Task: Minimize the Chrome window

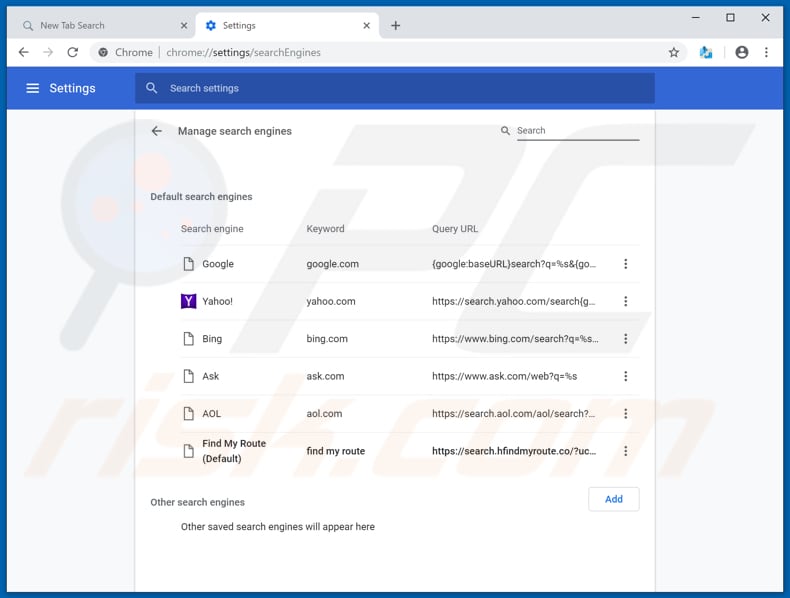Action: coord(696,18)
